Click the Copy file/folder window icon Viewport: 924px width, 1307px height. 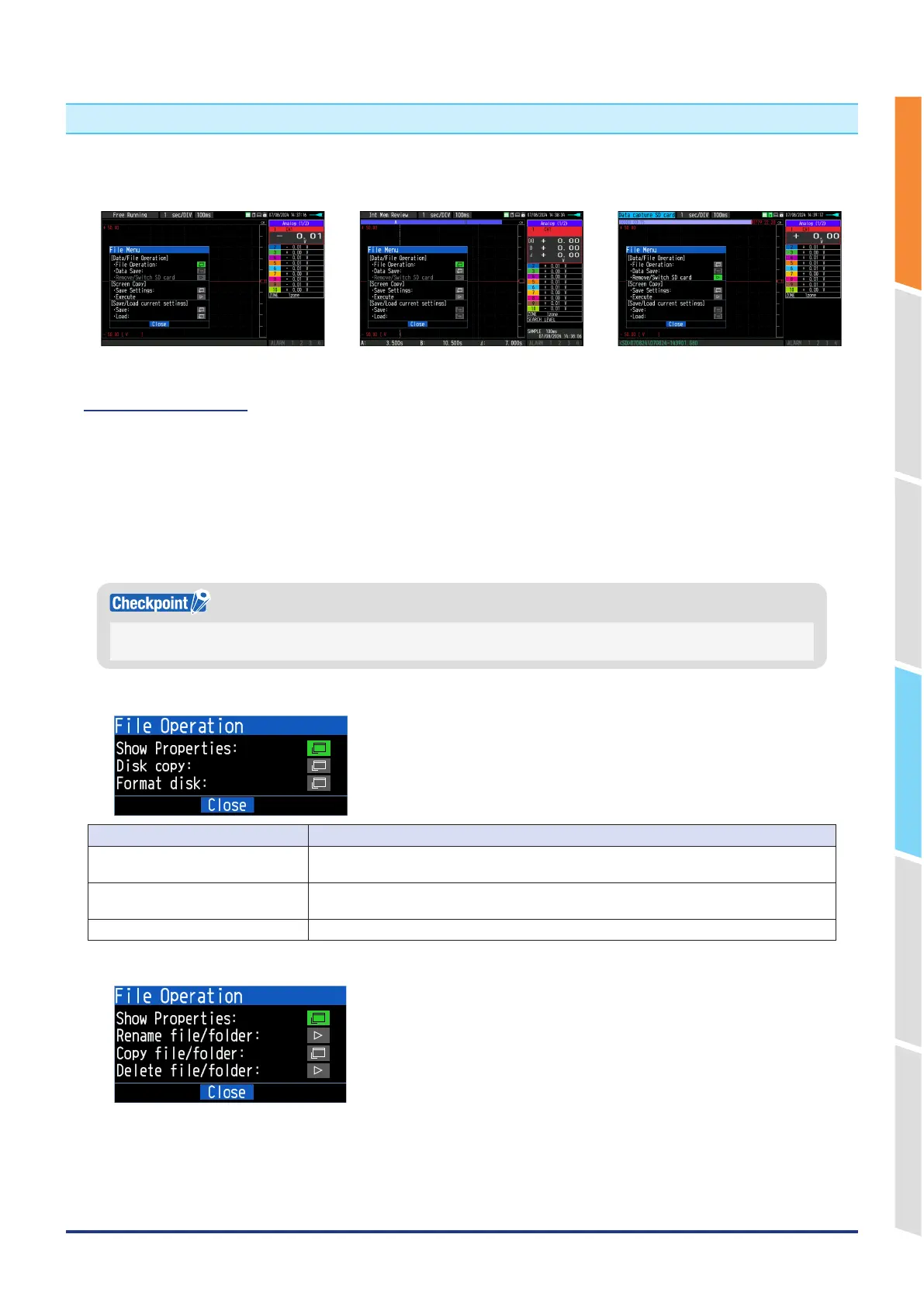pos(318,1053)
